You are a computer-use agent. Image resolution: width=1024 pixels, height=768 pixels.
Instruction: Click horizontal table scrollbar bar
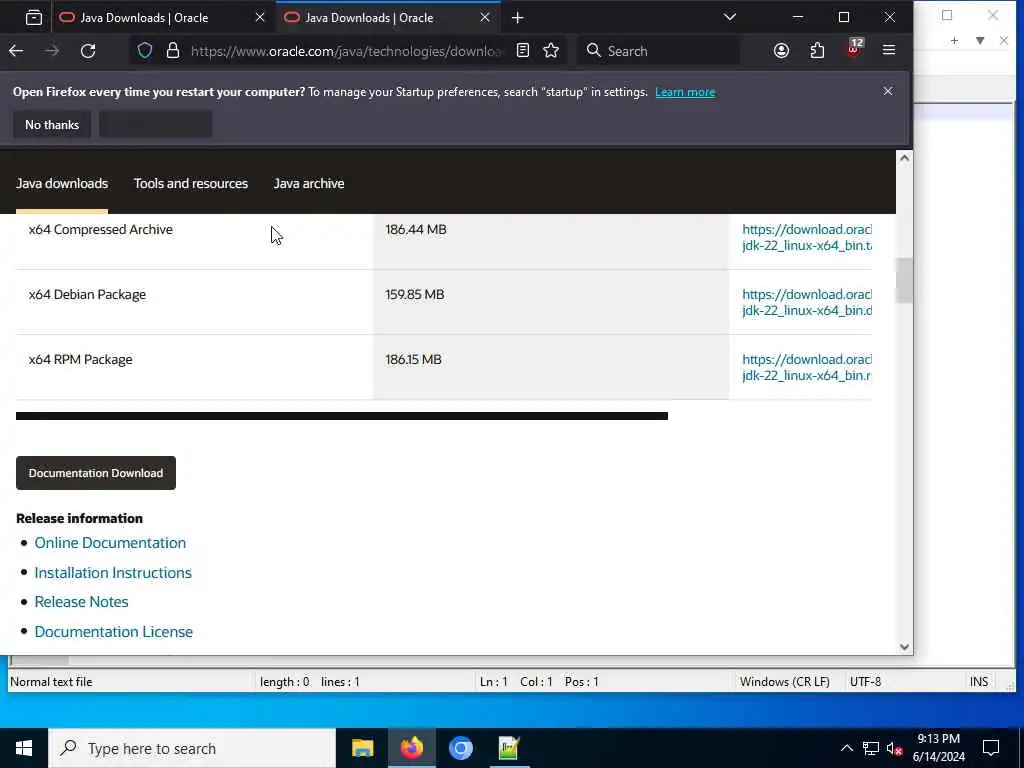coord(342,416)
